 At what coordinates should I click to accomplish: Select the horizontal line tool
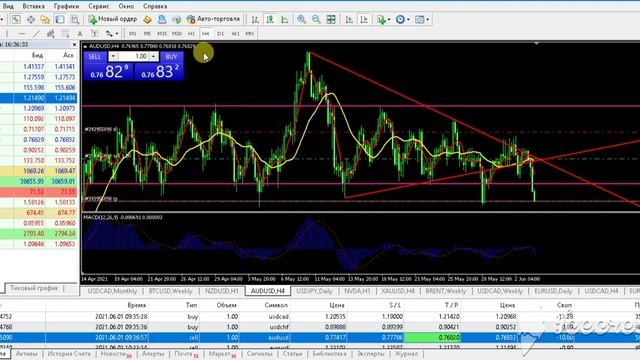[x=22, y=33]
